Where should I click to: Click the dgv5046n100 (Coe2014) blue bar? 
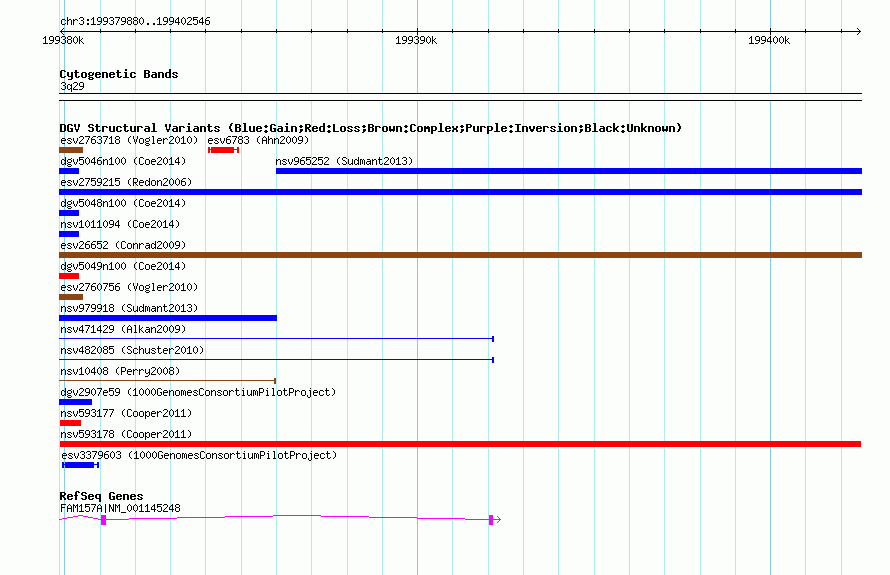[69, 171]
